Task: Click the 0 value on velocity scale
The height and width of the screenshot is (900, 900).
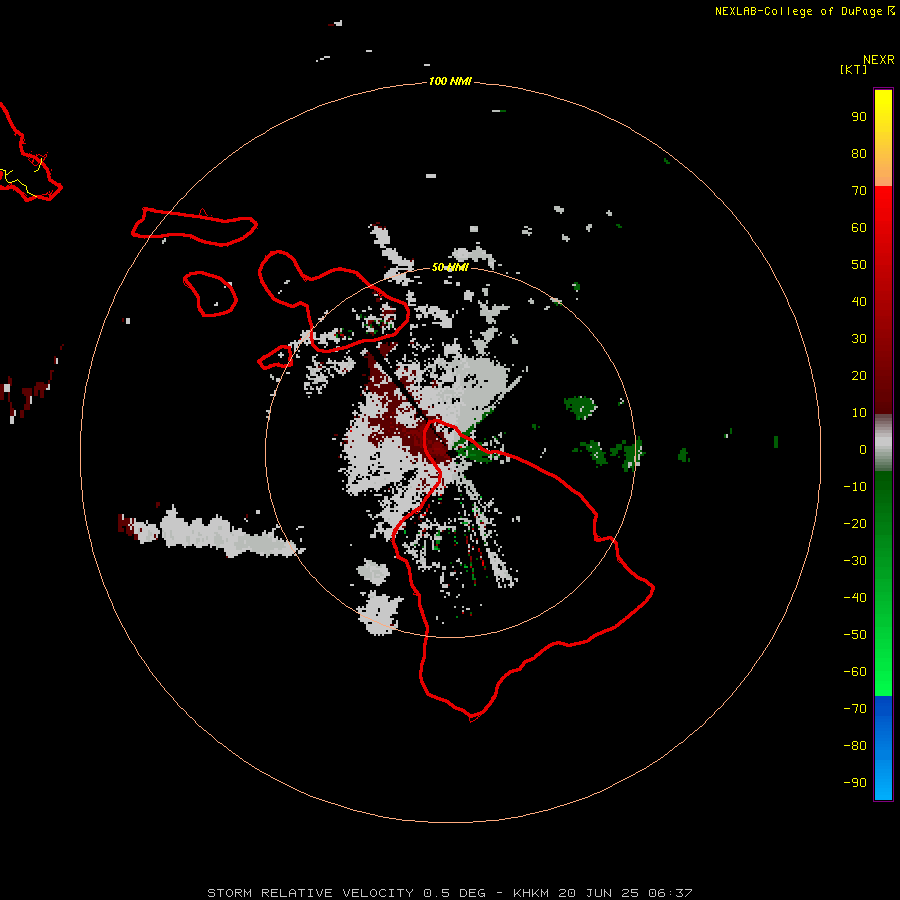Action: pos(863,449)
